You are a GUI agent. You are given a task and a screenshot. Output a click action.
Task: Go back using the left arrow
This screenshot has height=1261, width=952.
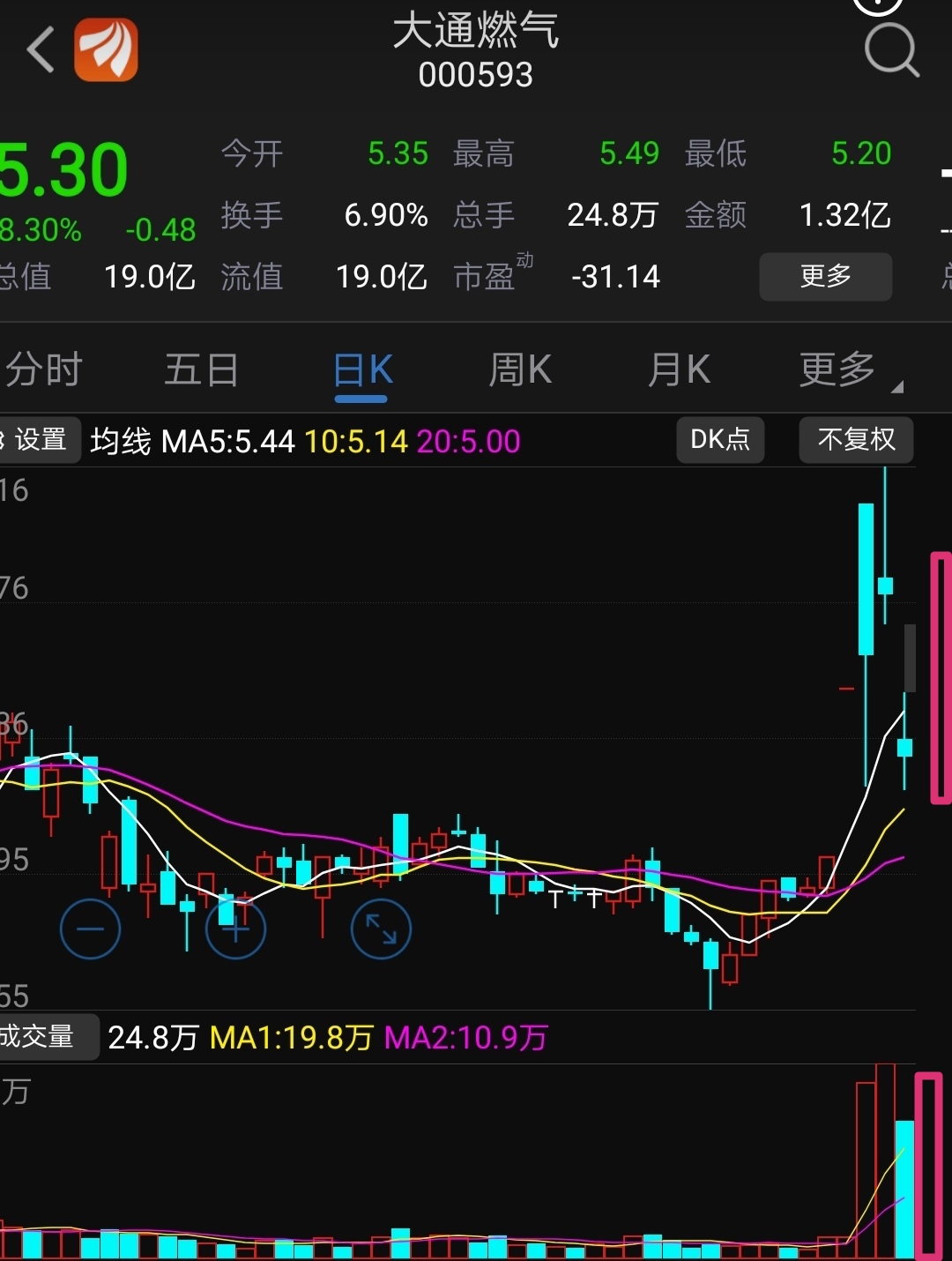pyautogui.click(x=41, y=49)
